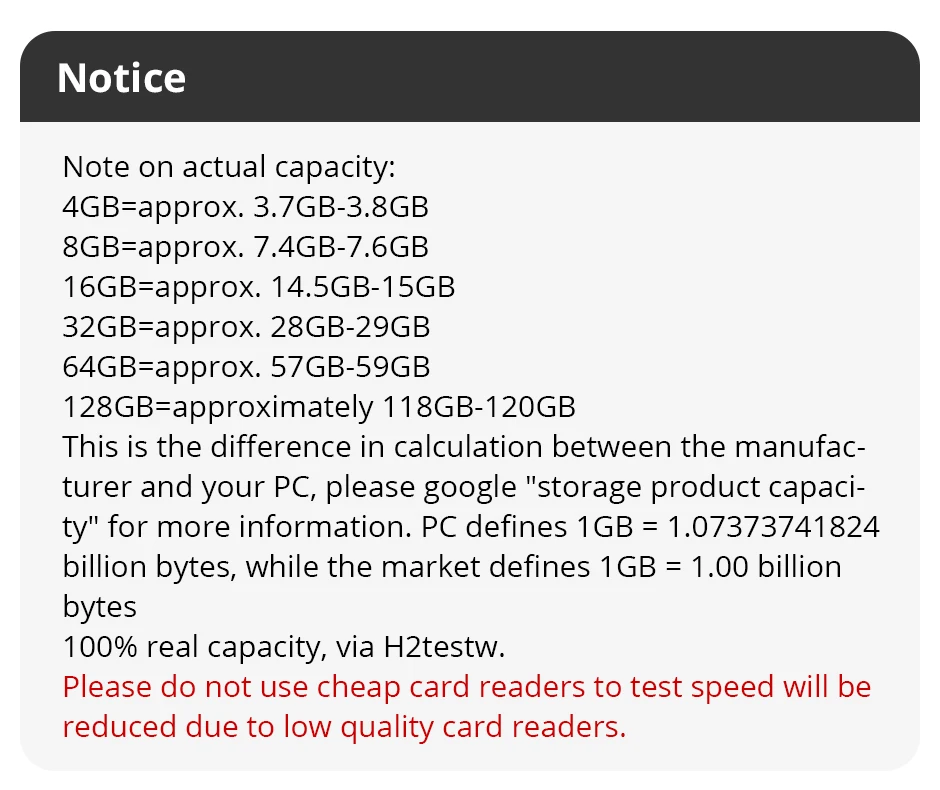
Task: Select the "118GB-120GB" capacity value
Action: point(479,407)
